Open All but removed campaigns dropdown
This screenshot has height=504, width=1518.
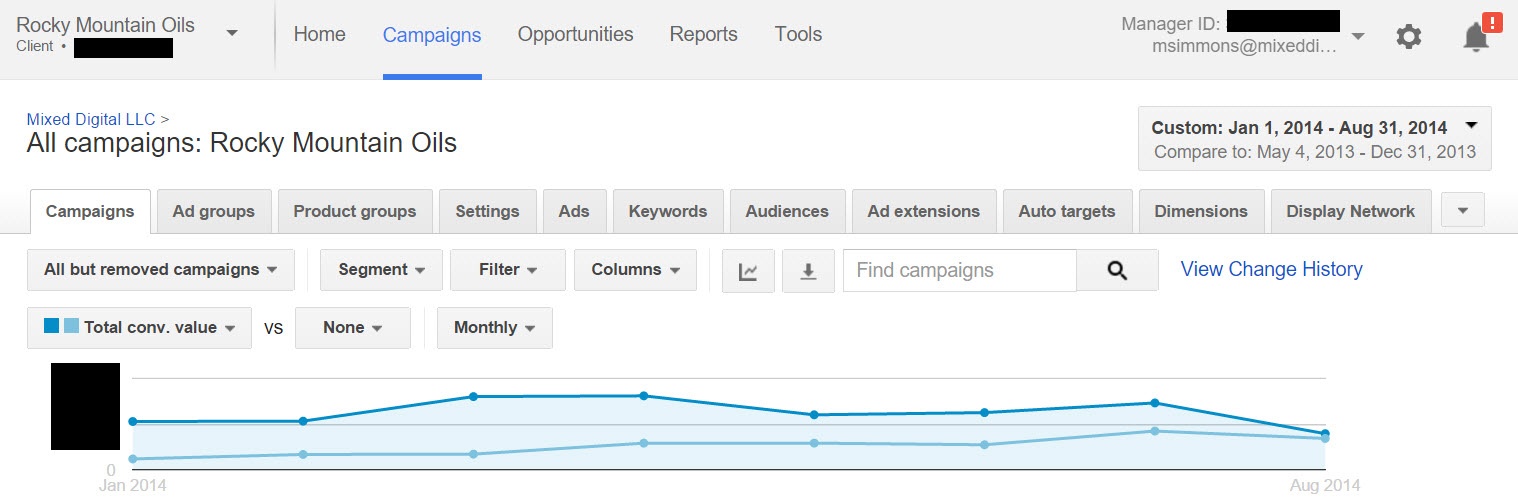coord(161,270)
